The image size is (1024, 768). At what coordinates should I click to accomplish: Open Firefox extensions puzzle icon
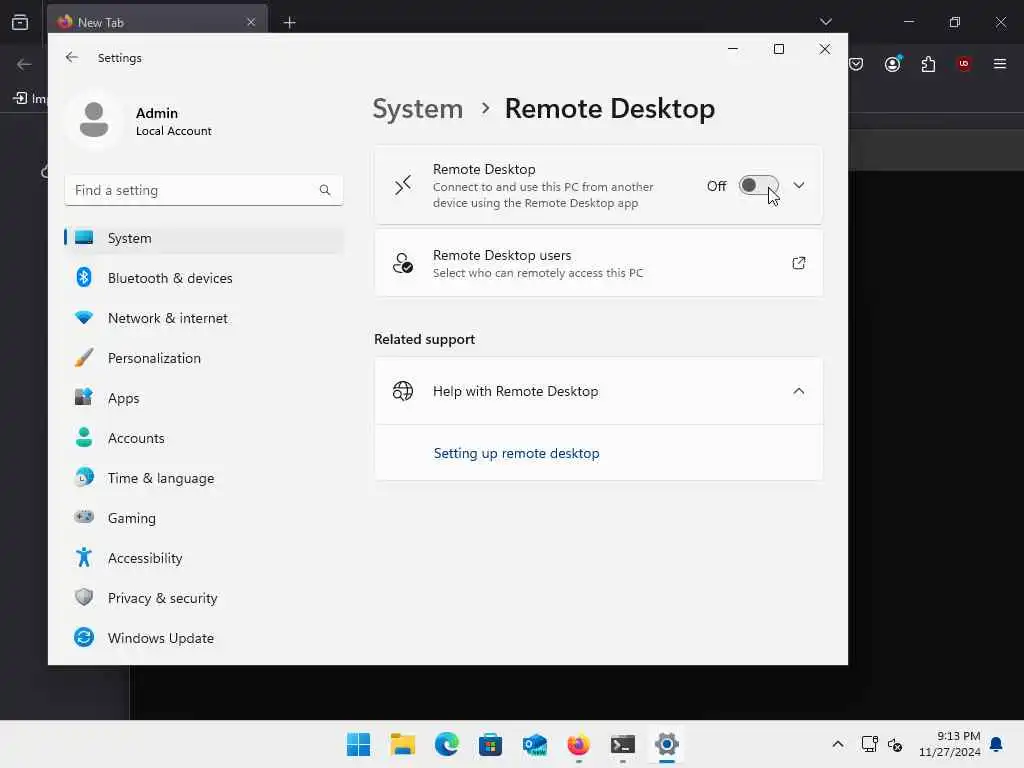click(x=928, y=64)
